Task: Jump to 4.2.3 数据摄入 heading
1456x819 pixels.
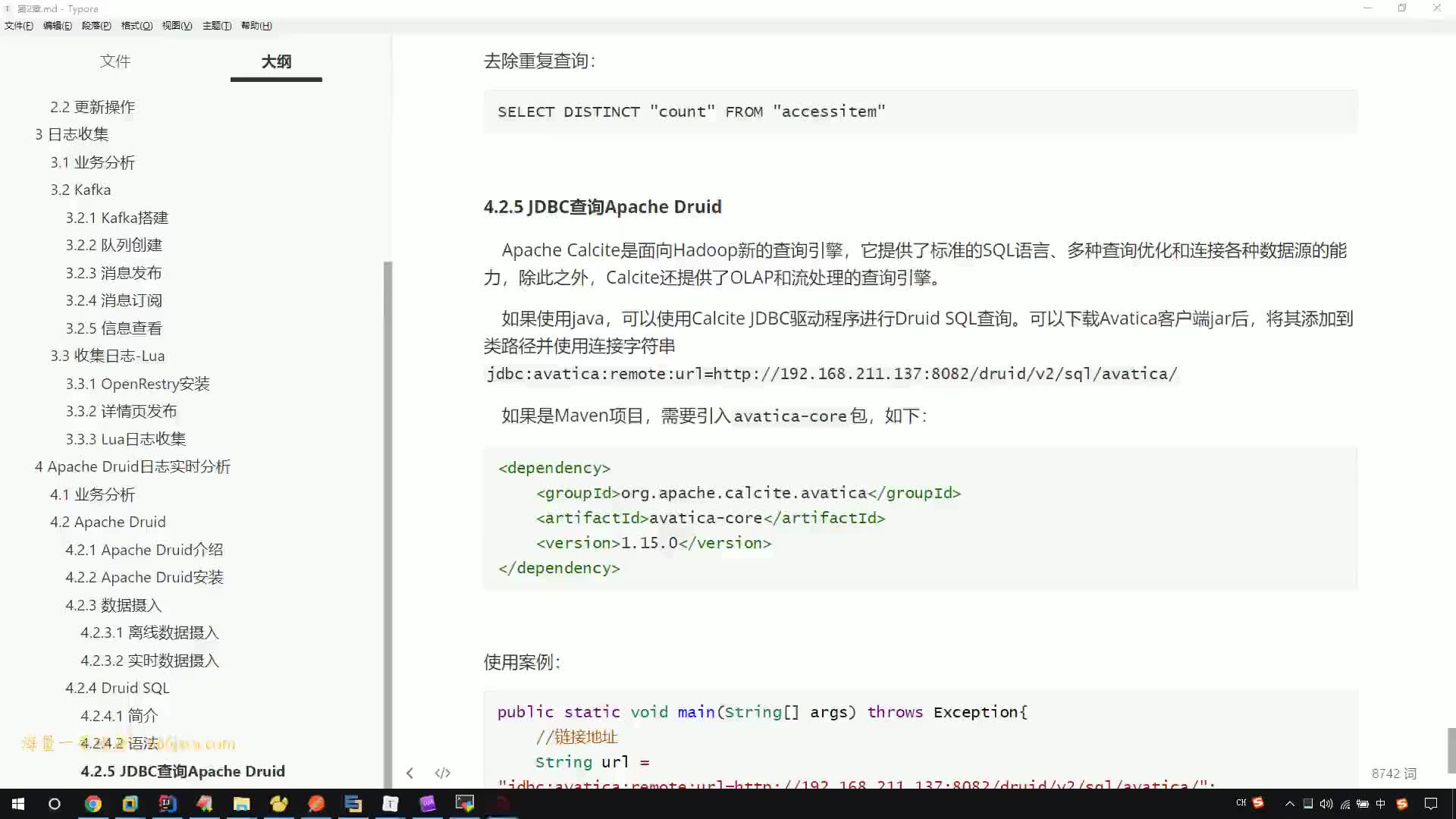Action: coord(114,605)
